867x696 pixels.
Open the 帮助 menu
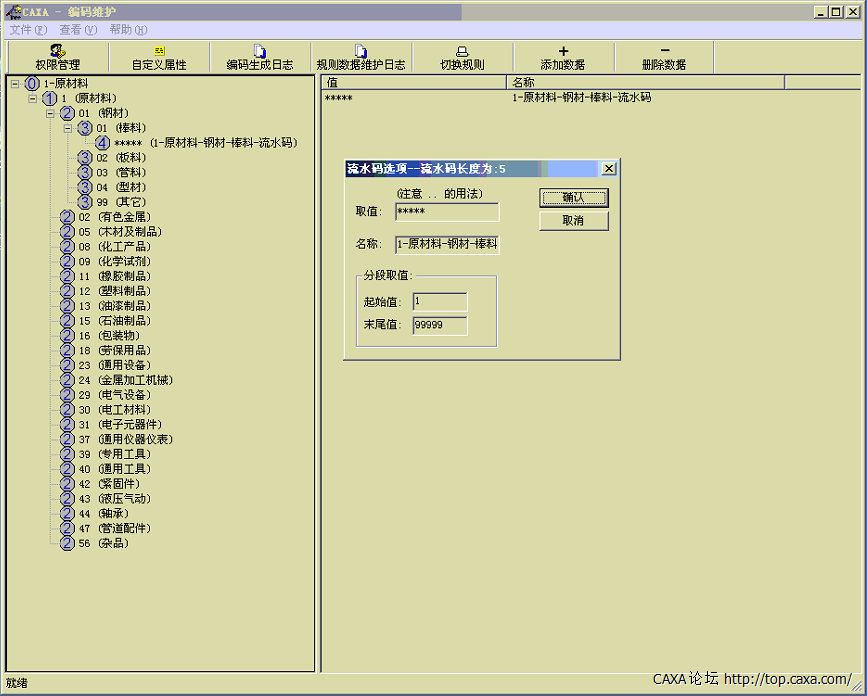coord(127,30)
